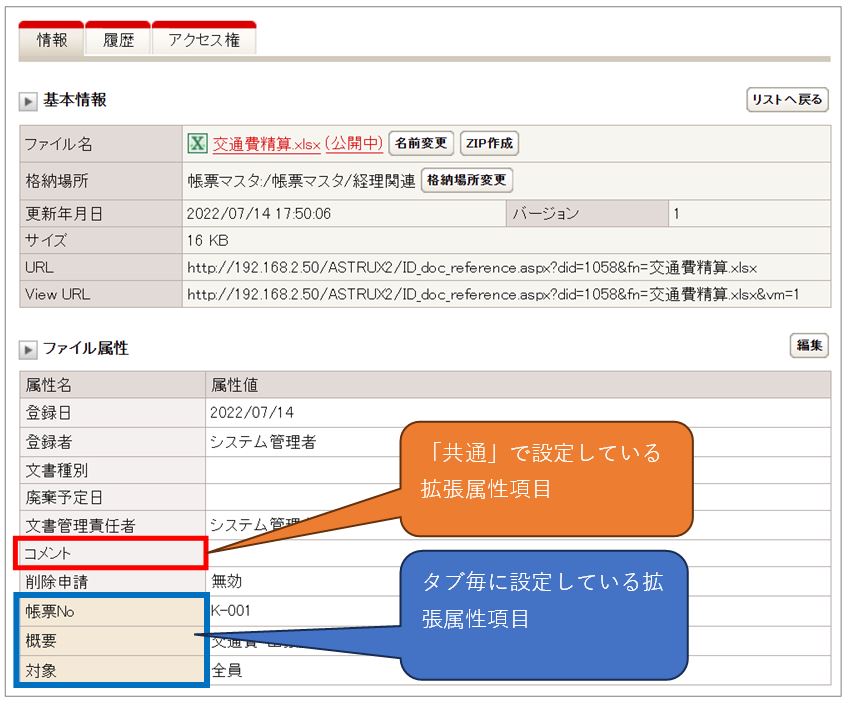Open the 履歴 tab
This screenshot has height=706, width=849.
(x=118, y=40)
